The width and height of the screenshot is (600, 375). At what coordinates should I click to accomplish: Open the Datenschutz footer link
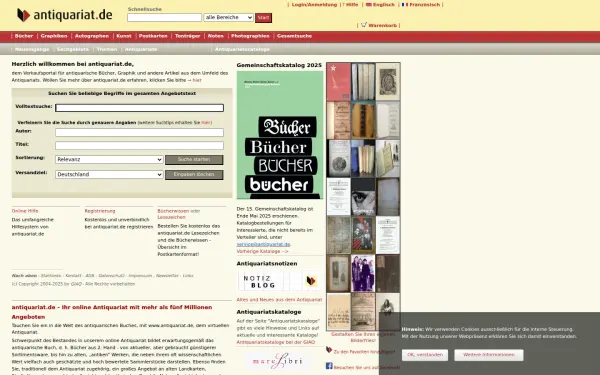(x=111, y=276)
